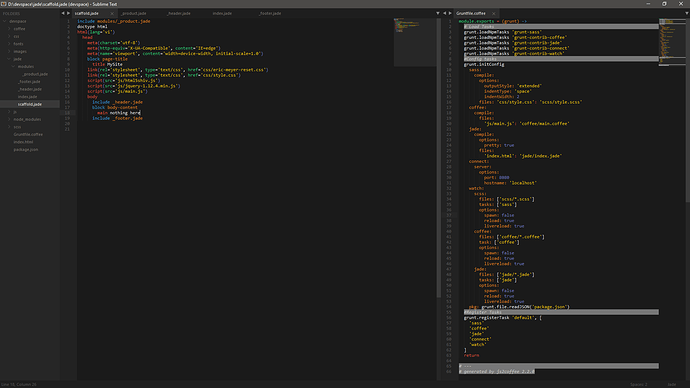
Task: Click 'Line 18, Column 26' in status bar
Action: click(19, 384)
